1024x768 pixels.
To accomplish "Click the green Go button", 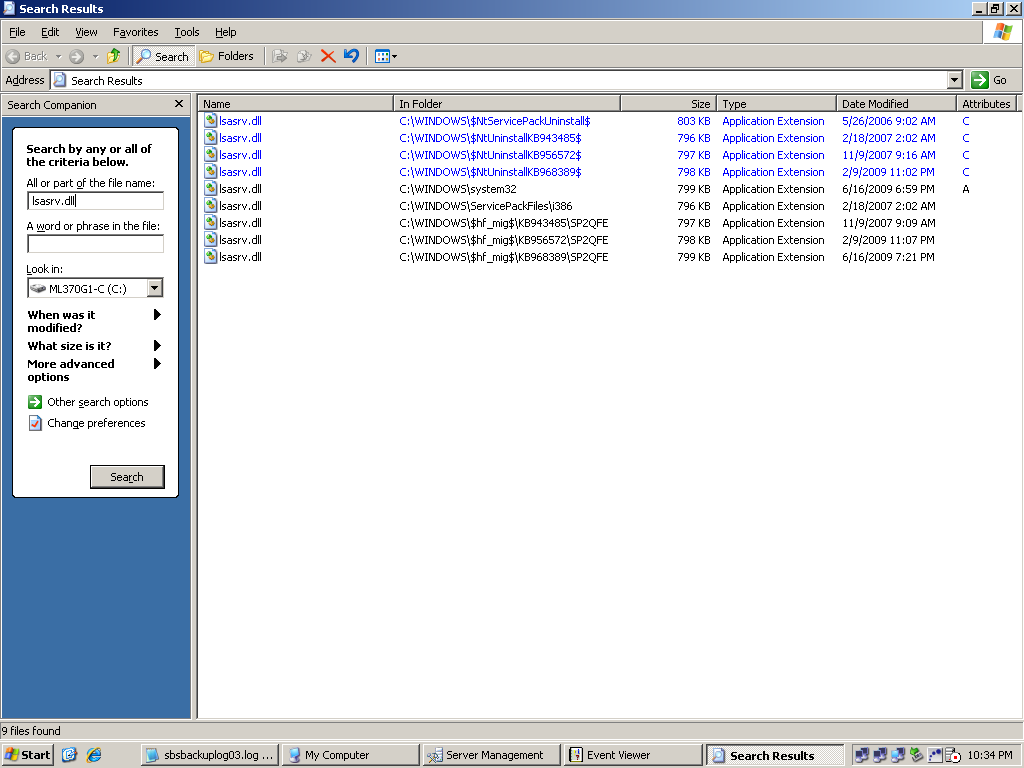I will tap(989, 80).
